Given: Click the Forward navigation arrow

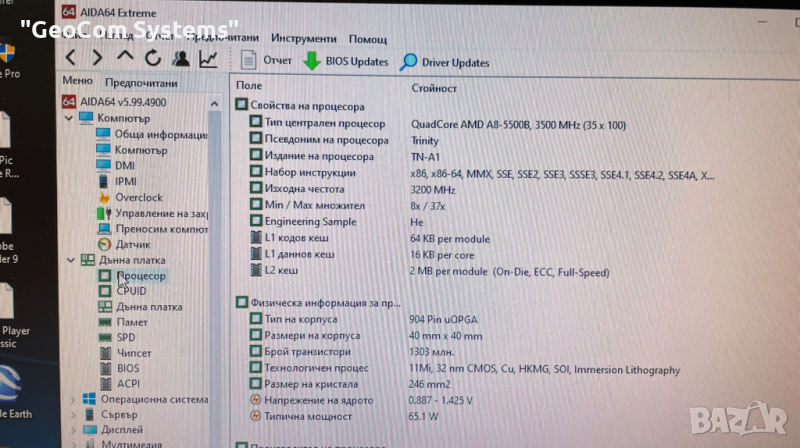Looking at the screenshot, I should point(97,58).
